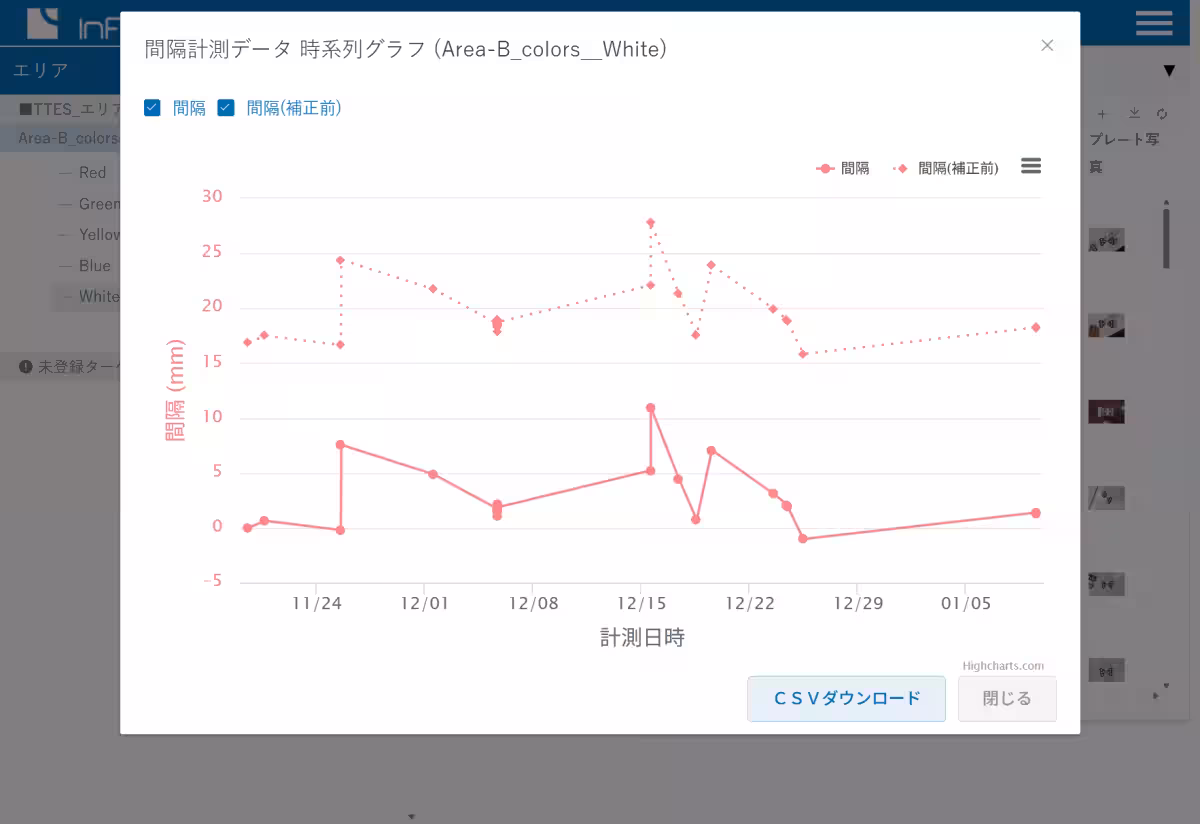This screenshot has width=1200, height=824.
Task: Open the Highcharts.com credit link
Action: pyautogui.click(x=1003, y=666)
